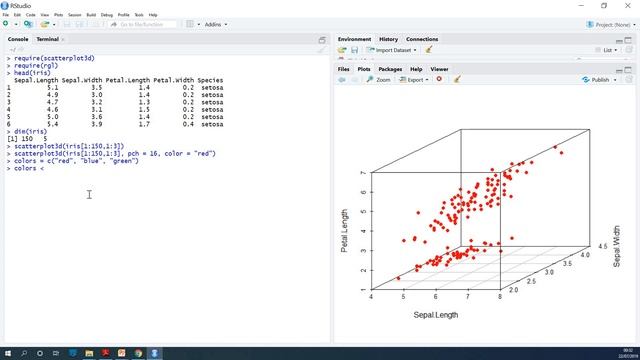
Task: Open the List view dropdown
Action: 607,50
